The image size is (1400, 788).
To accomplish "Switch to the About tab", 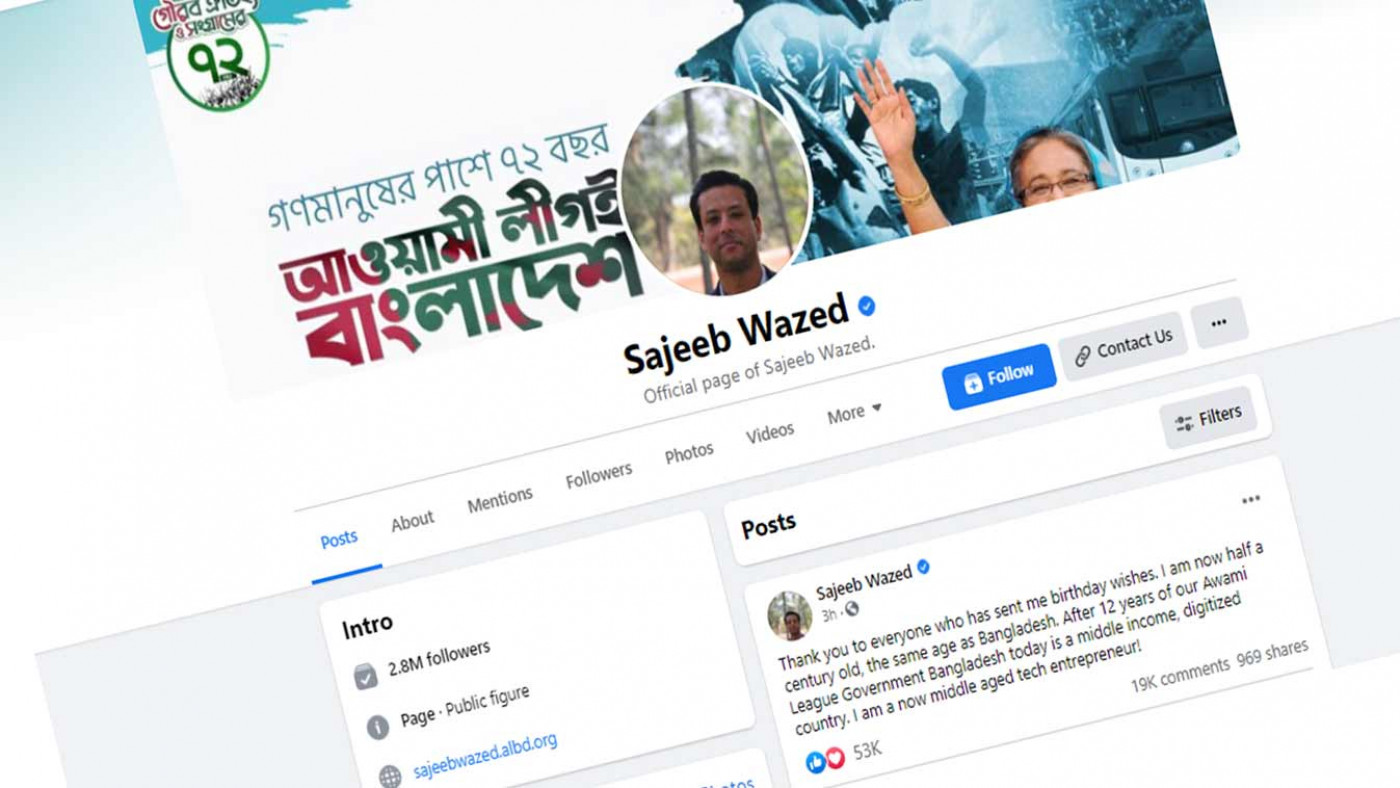I will pos(412,521).
